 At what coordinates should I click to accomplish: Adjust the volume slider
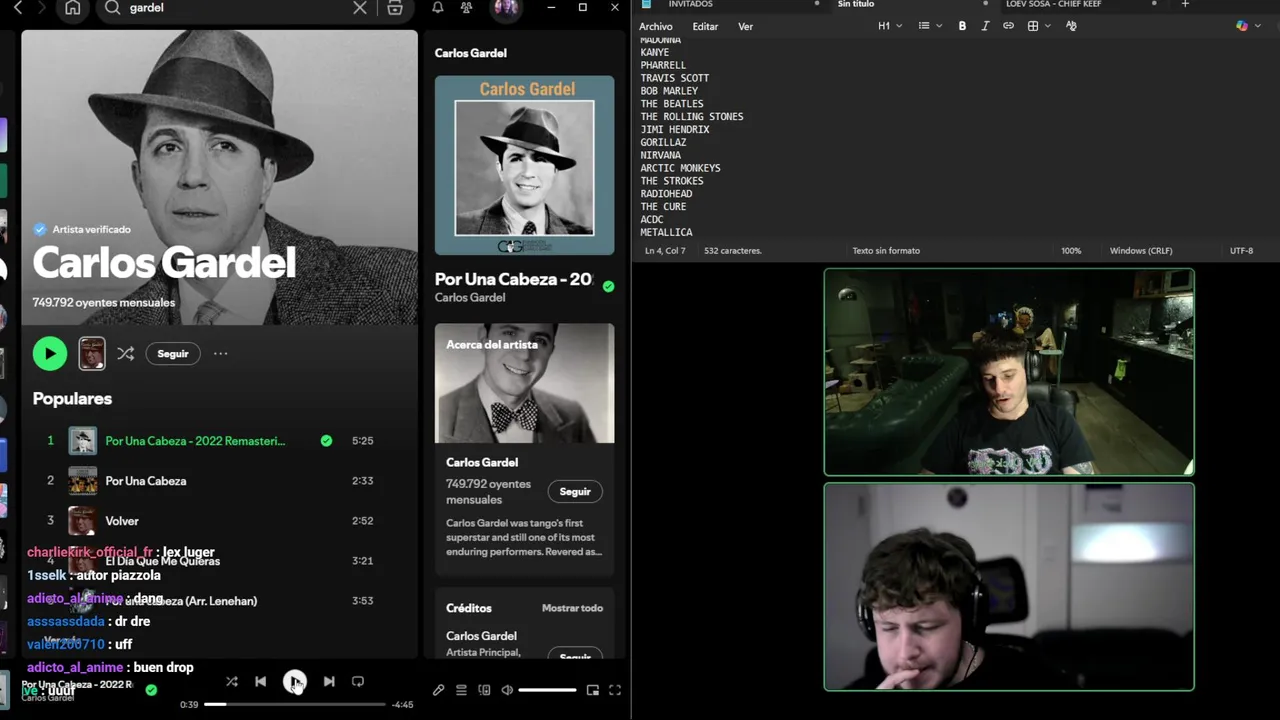pyautogui.click(x=547, y=690)
